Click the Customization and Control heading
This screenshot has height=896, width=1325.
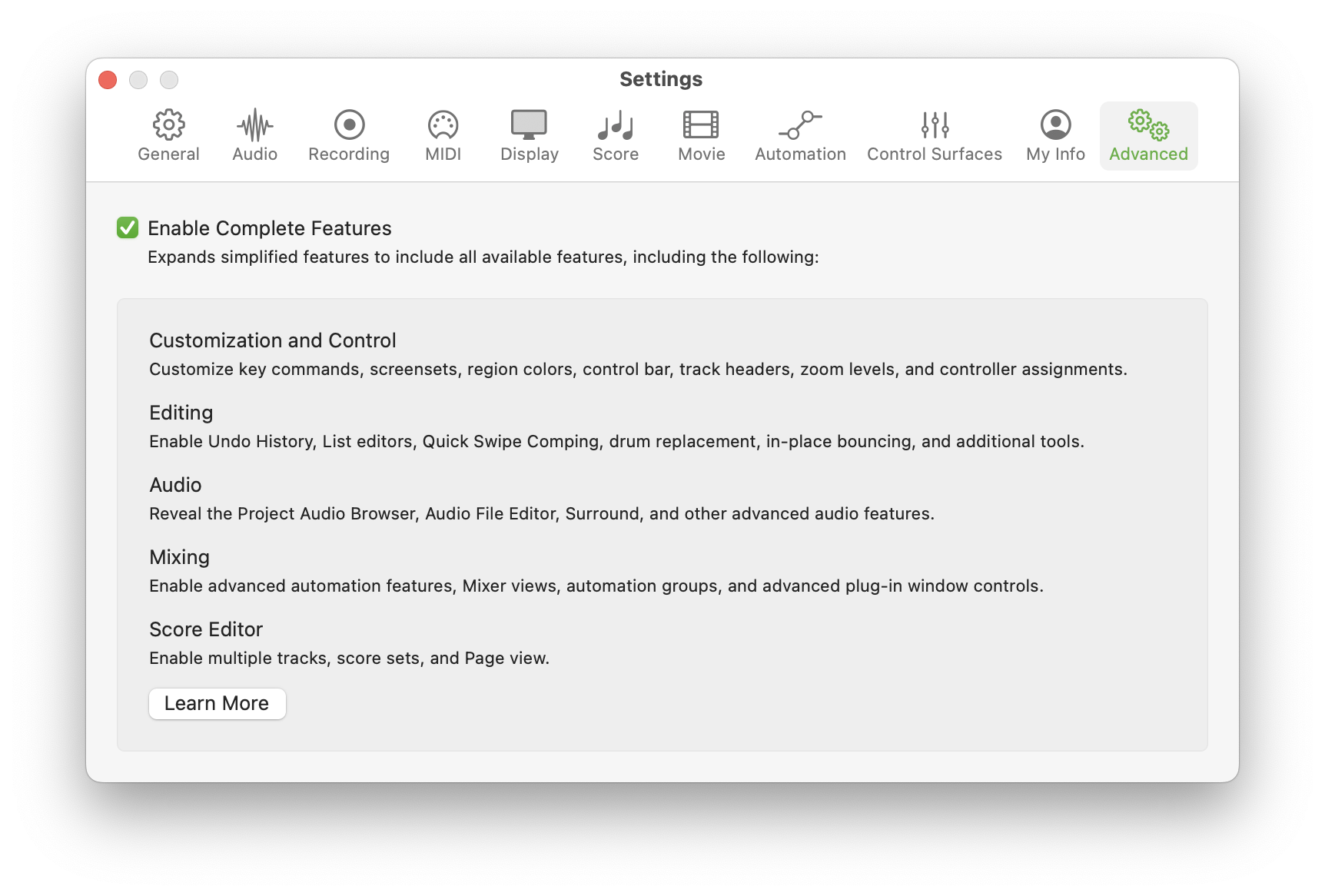point(273,340)
